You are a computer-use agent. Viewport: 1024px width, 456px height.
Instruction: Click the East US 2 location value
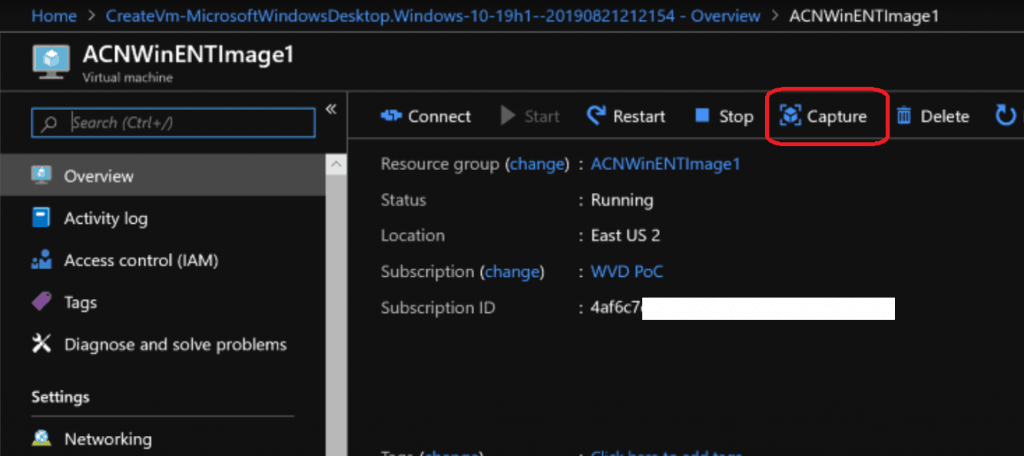pos(626,236)
